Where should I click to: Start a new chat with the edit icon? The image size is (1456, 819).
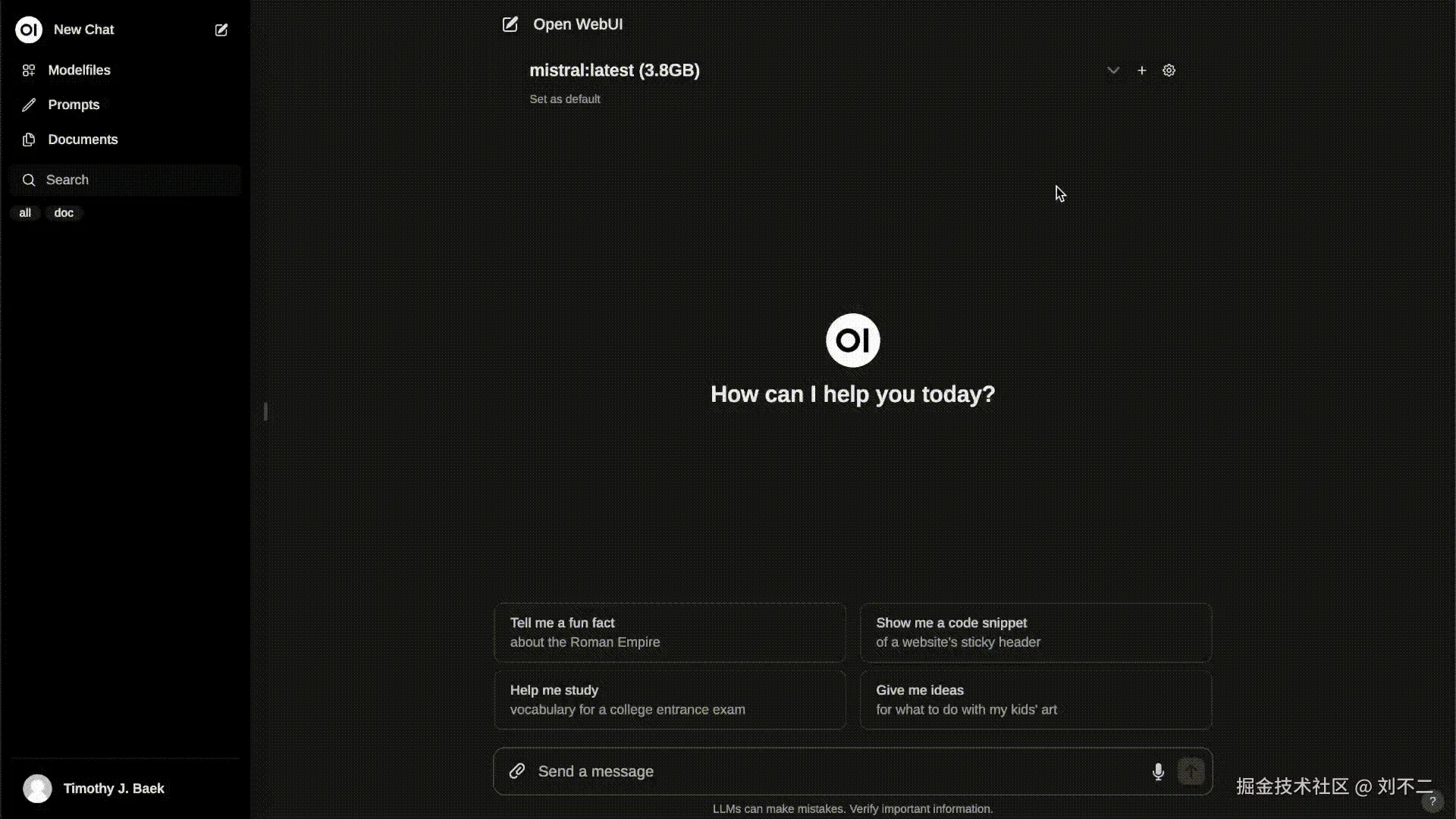point(221,30)
